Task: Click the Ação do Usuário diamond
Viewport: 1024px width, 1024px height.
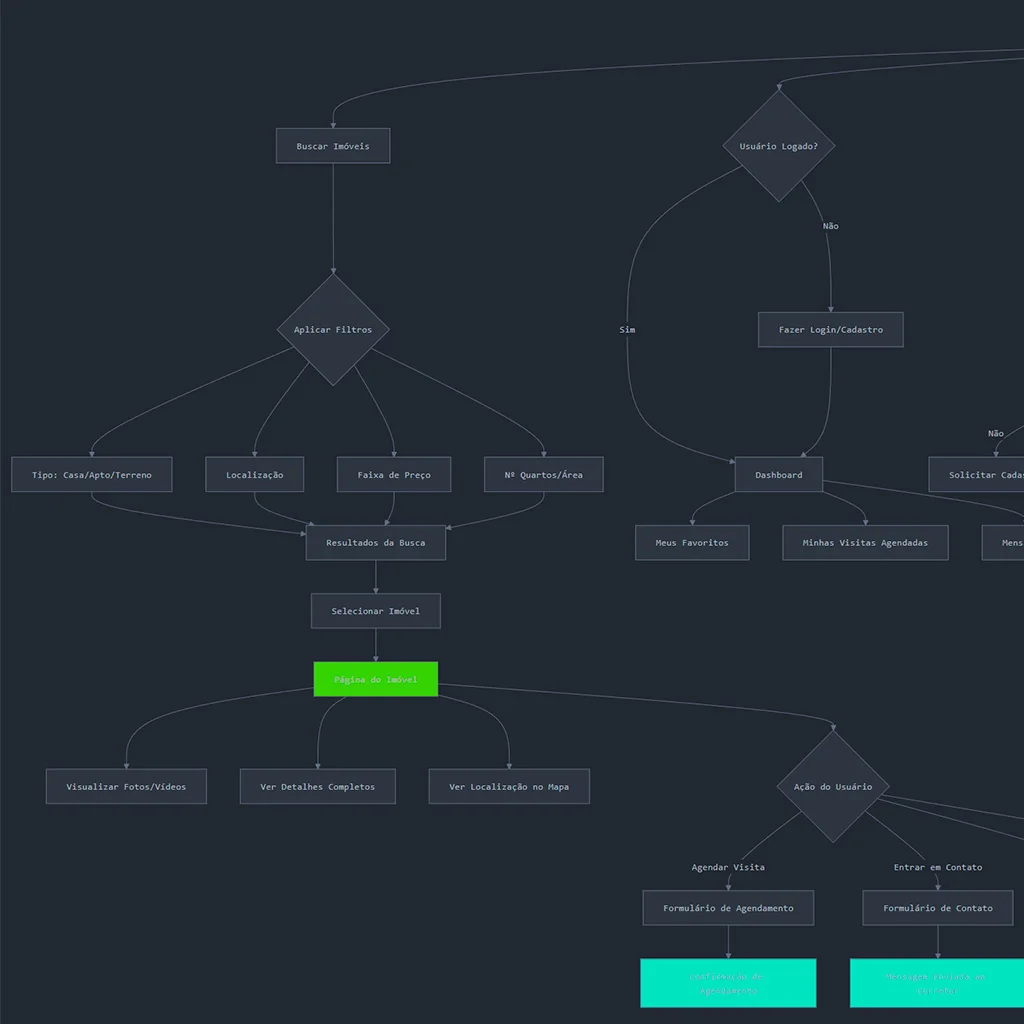Action: [833, 787]
